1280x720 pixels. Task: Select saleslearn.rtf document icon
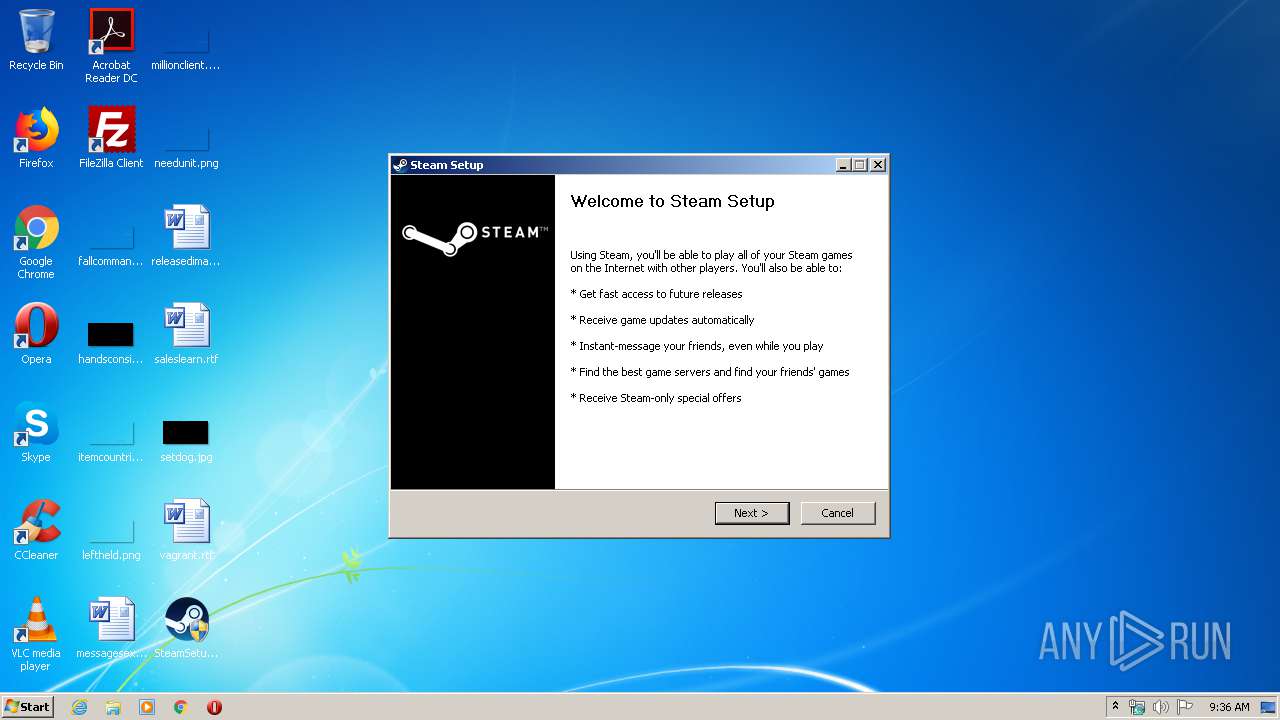click(x=186, y=334)
